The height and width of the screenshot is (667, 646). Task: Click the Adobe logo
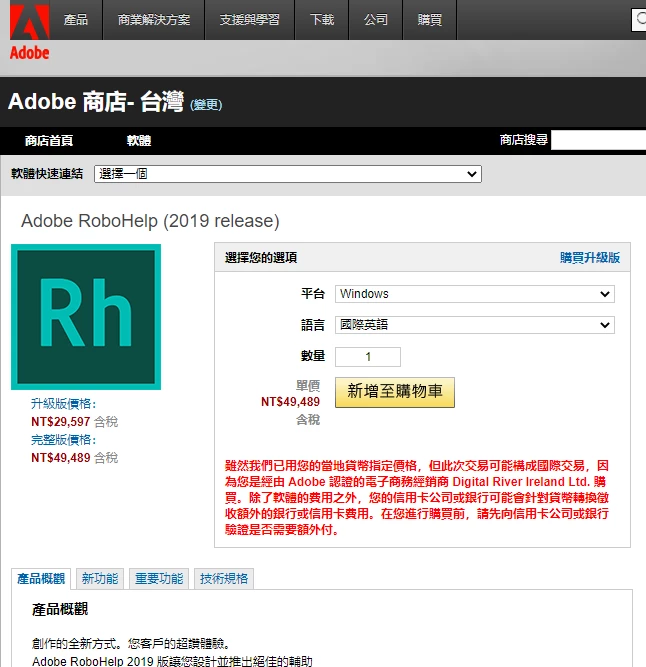tap(30, 31)
